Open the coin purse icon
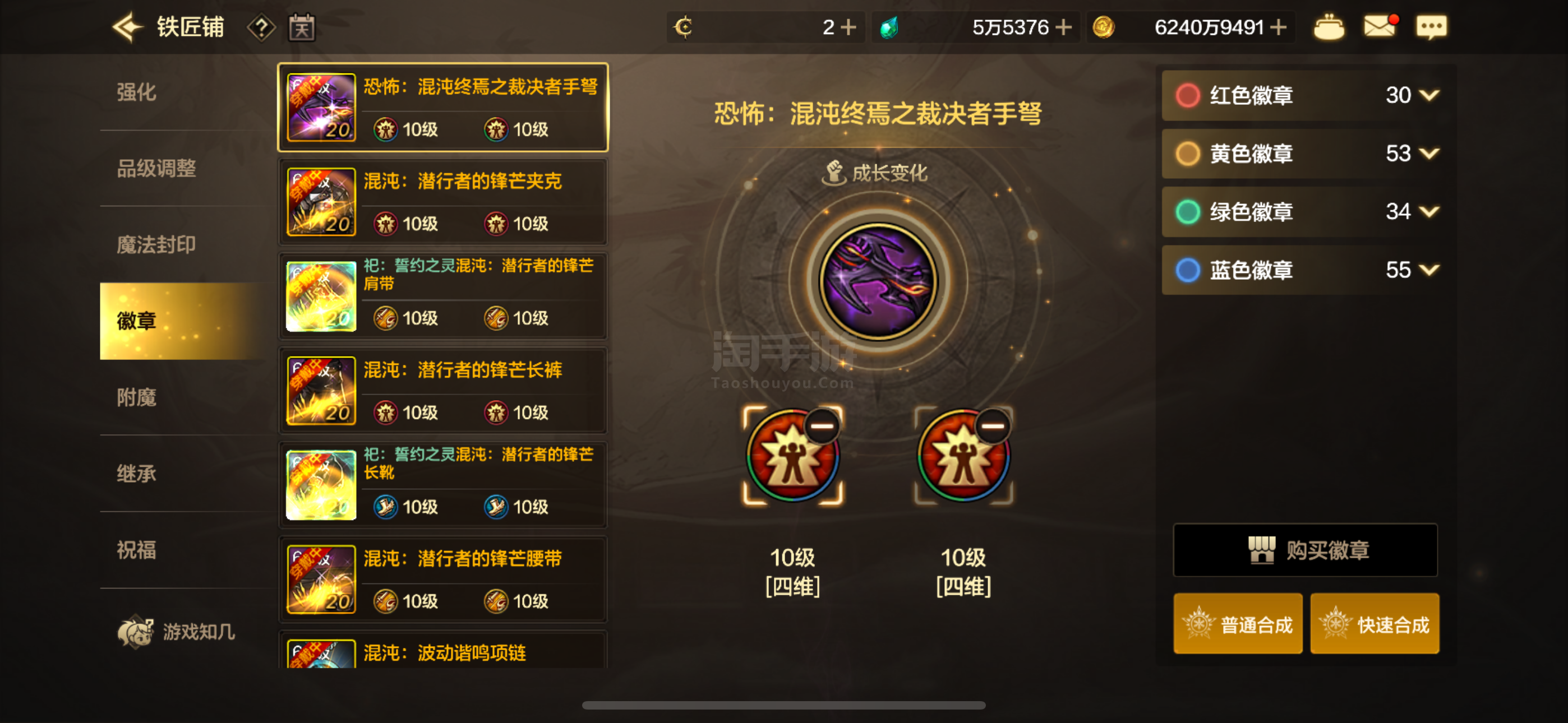Screen dimensions: 1568x723 pyautogui.click(x=1329, y=27)
